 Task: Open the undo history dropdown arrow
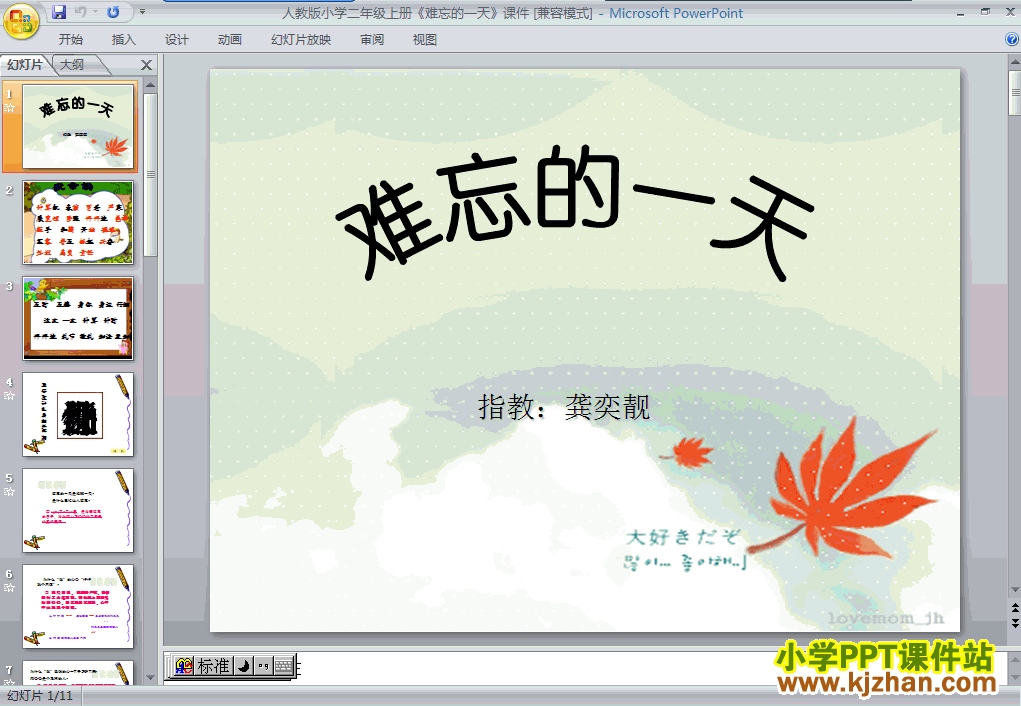95,12
